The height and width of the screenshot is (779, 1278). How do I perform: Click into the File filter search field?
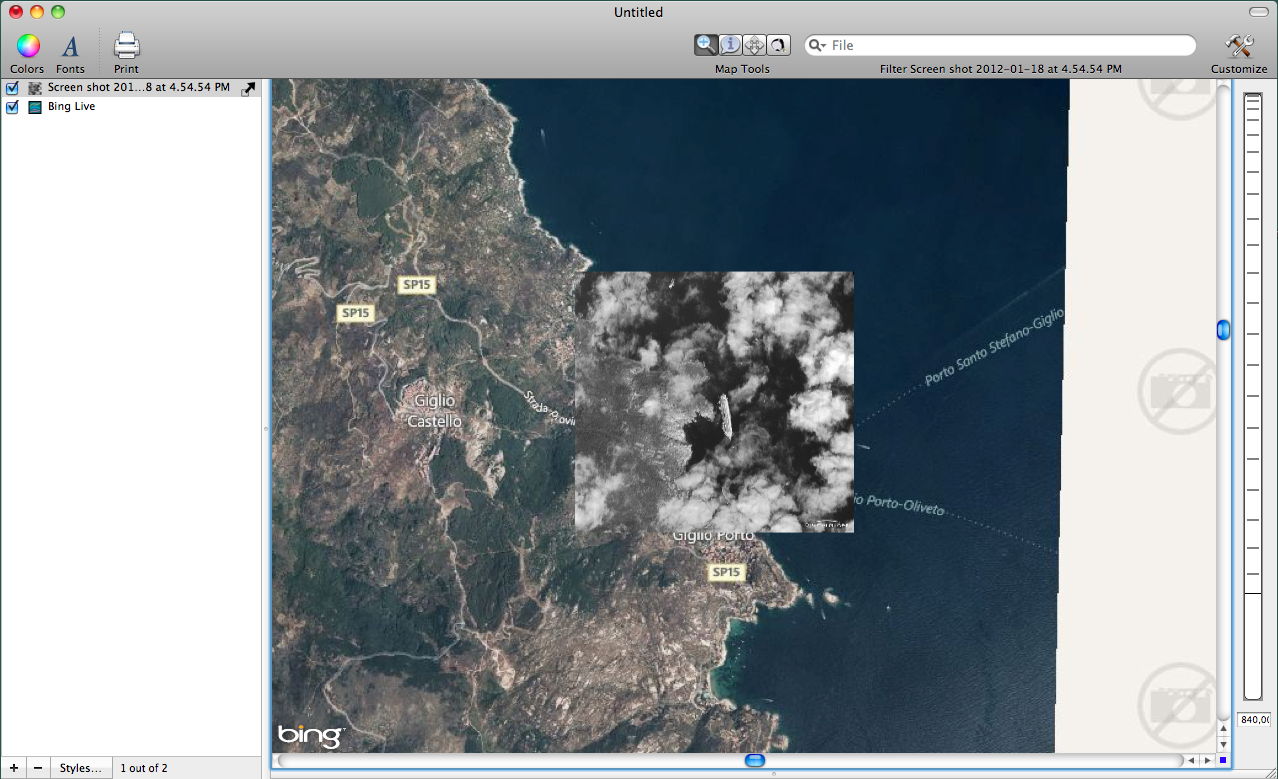point(1000,46)
